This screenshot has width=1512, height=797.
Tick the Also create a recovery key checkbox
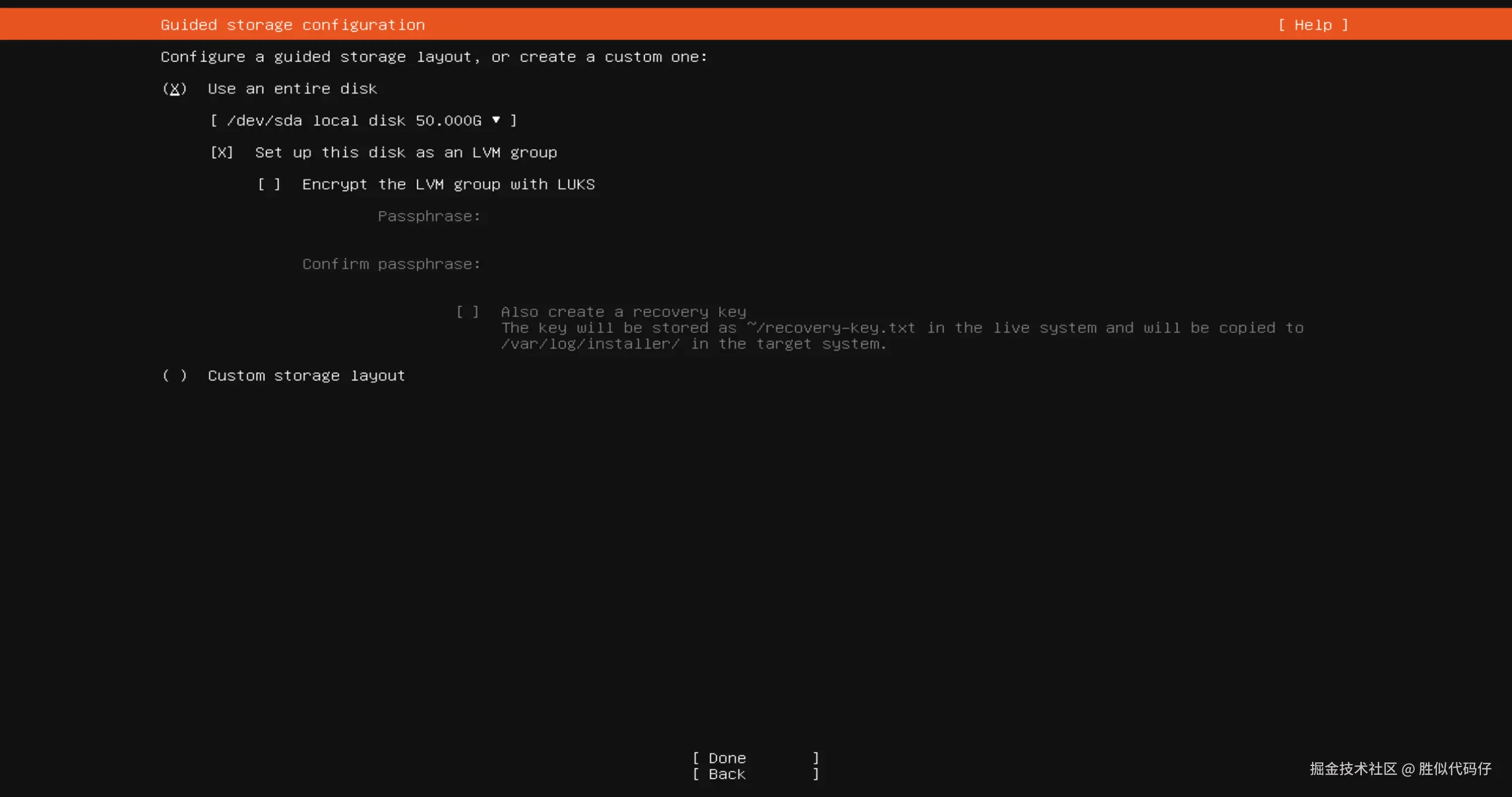click(468, 312)
